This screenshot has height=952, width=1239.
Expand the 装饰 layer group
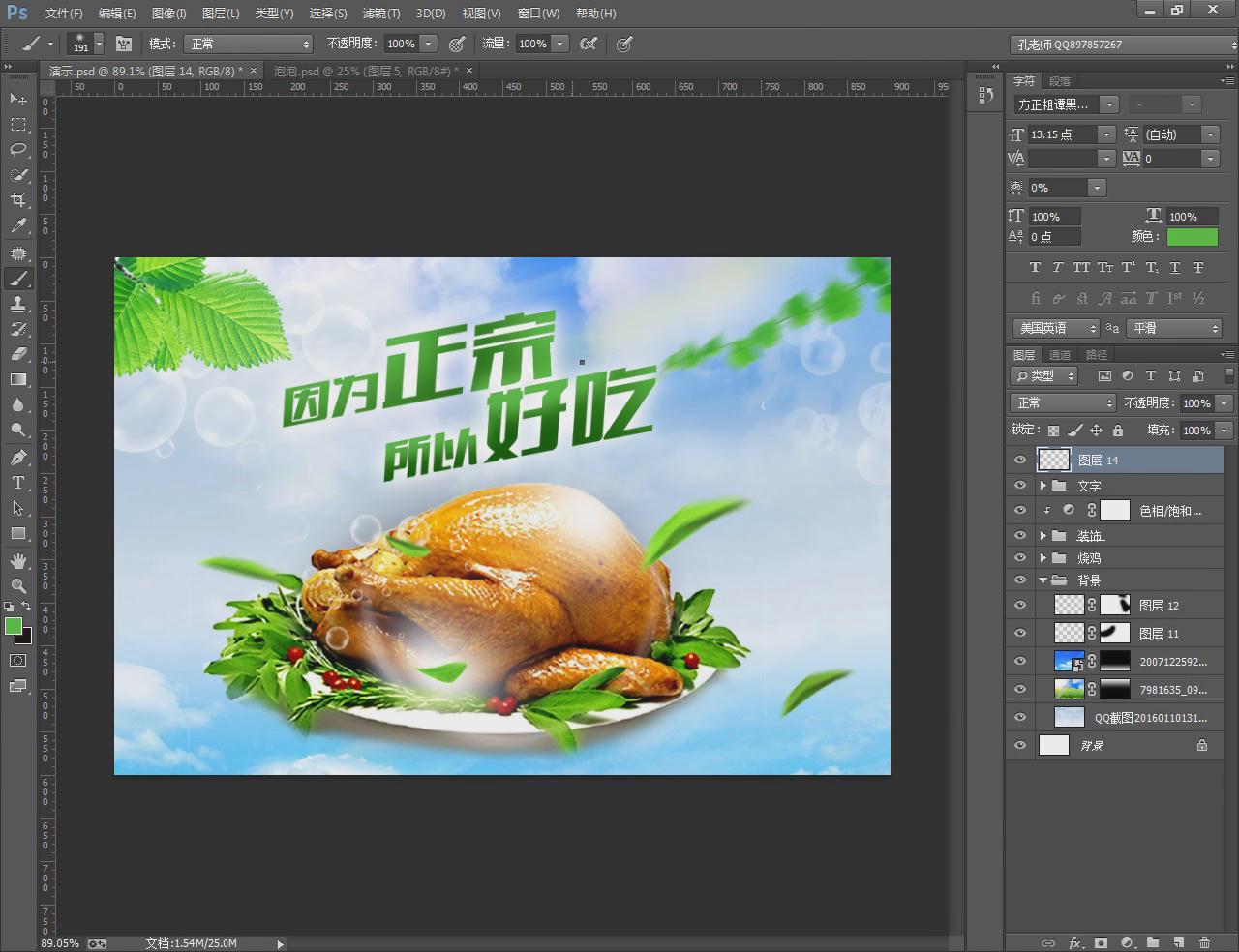point(1043,535)
